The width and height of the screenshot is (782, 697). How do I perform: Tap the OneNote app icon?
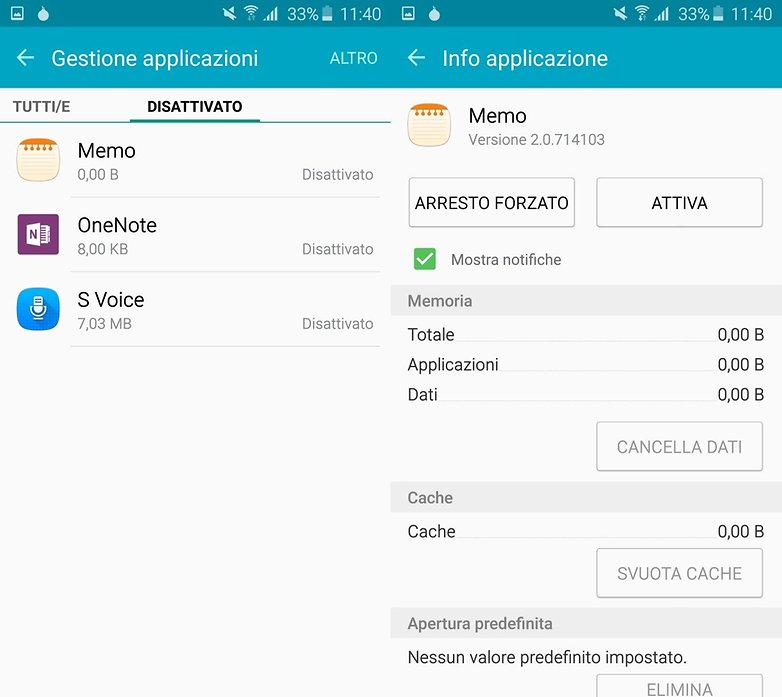[38, 234]
